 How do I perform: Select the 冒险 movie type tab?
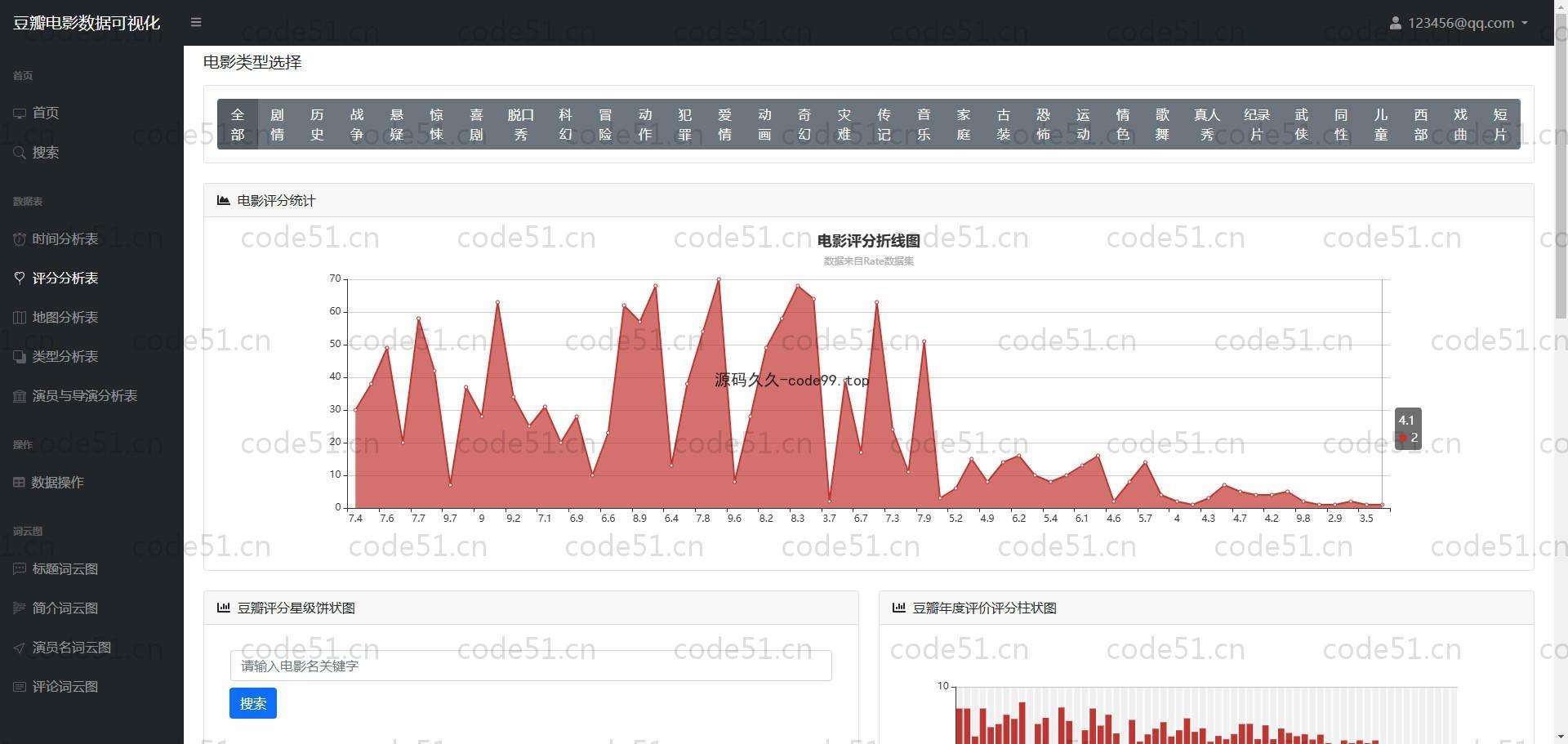(605, 124)
